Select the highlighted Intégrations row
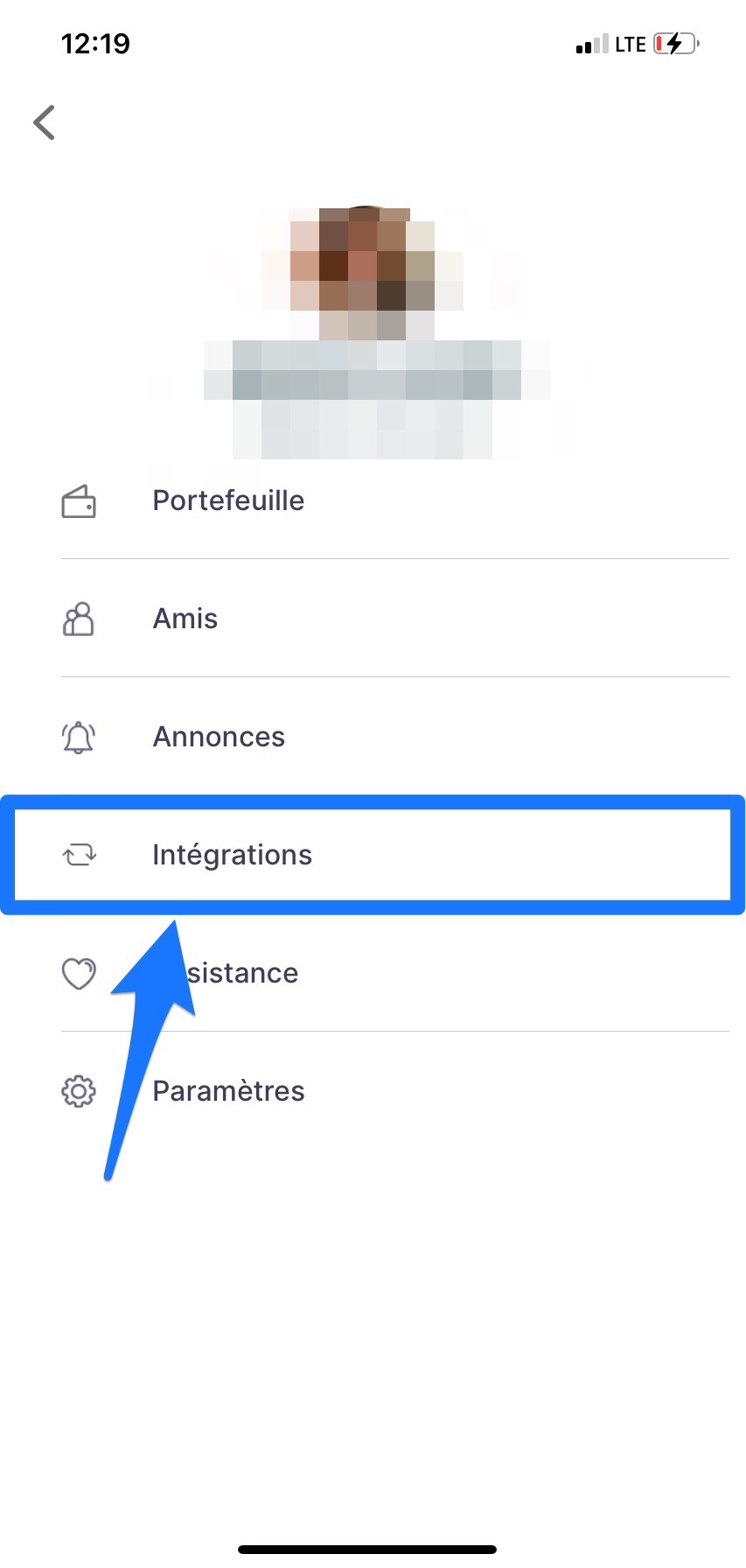The image size is (746, 1568). (373, 855)
